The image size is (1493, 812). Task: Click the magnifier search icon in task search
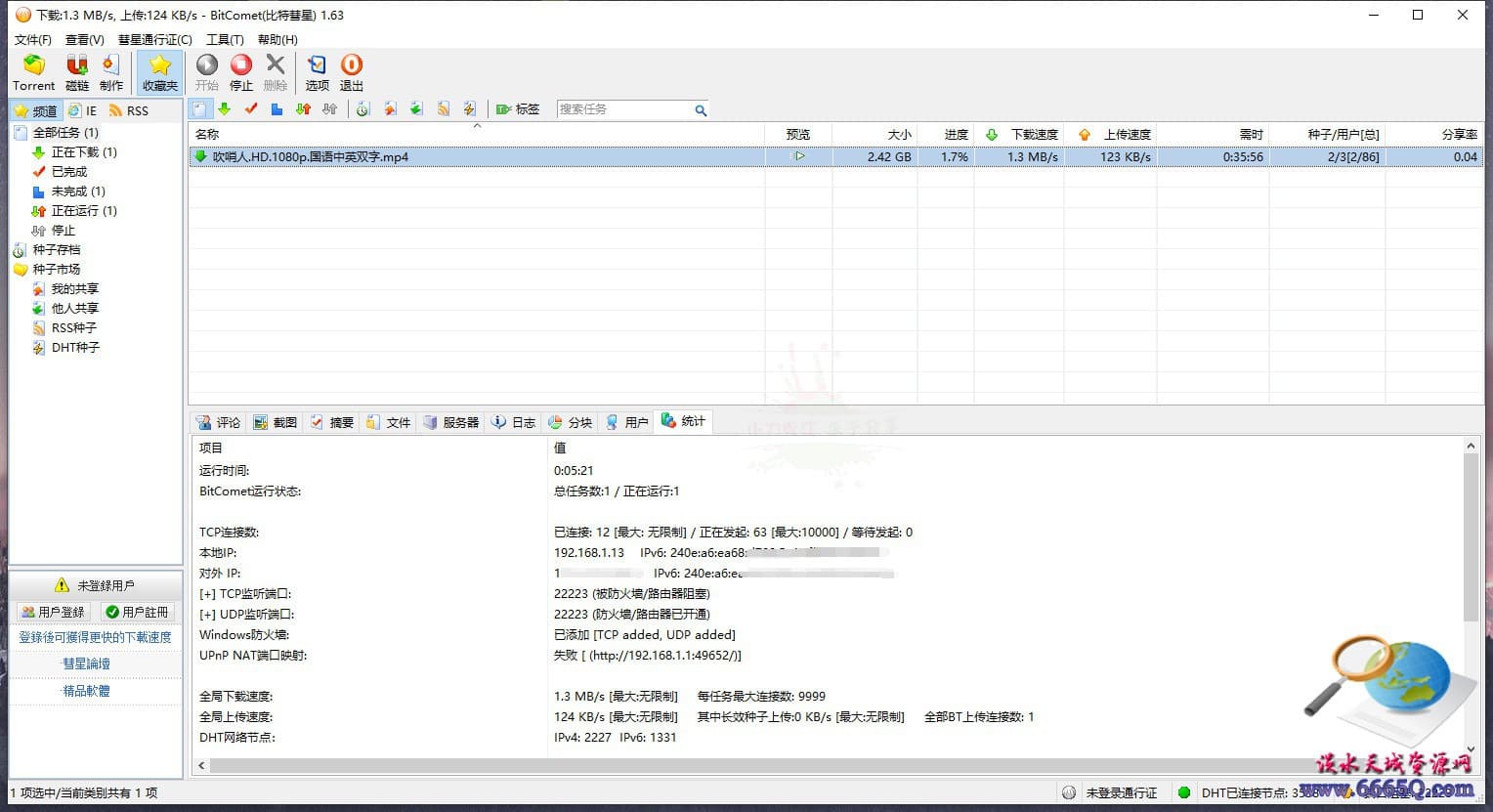pos(701,110)
